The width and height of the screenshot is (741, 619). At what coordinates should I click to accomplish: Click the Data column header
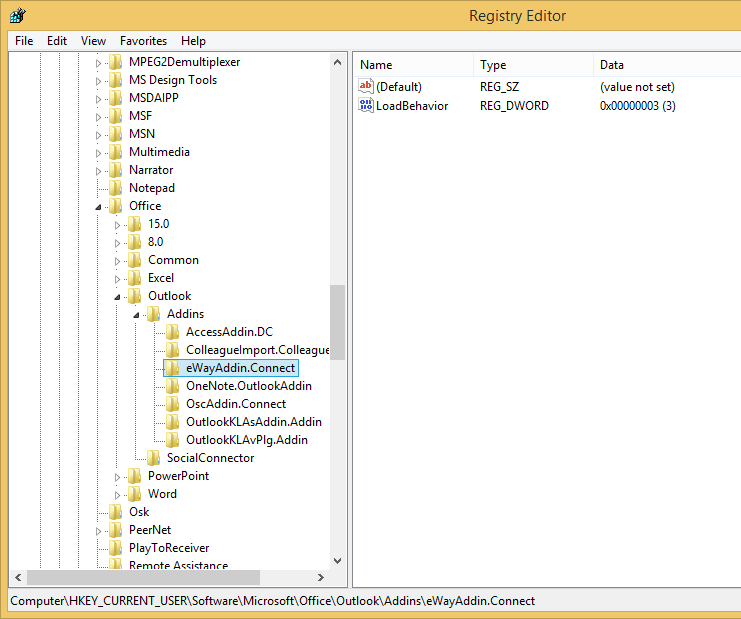667,65
